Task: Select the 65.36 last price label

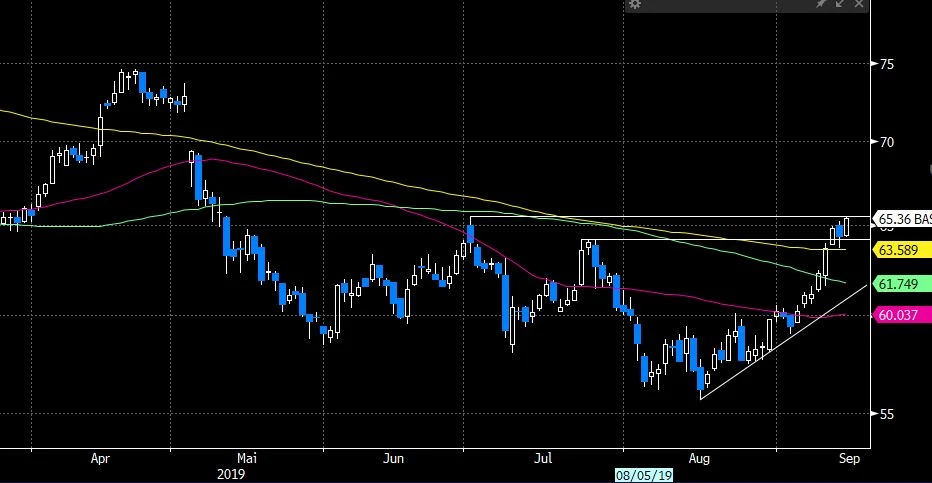Action: [902, 218]
